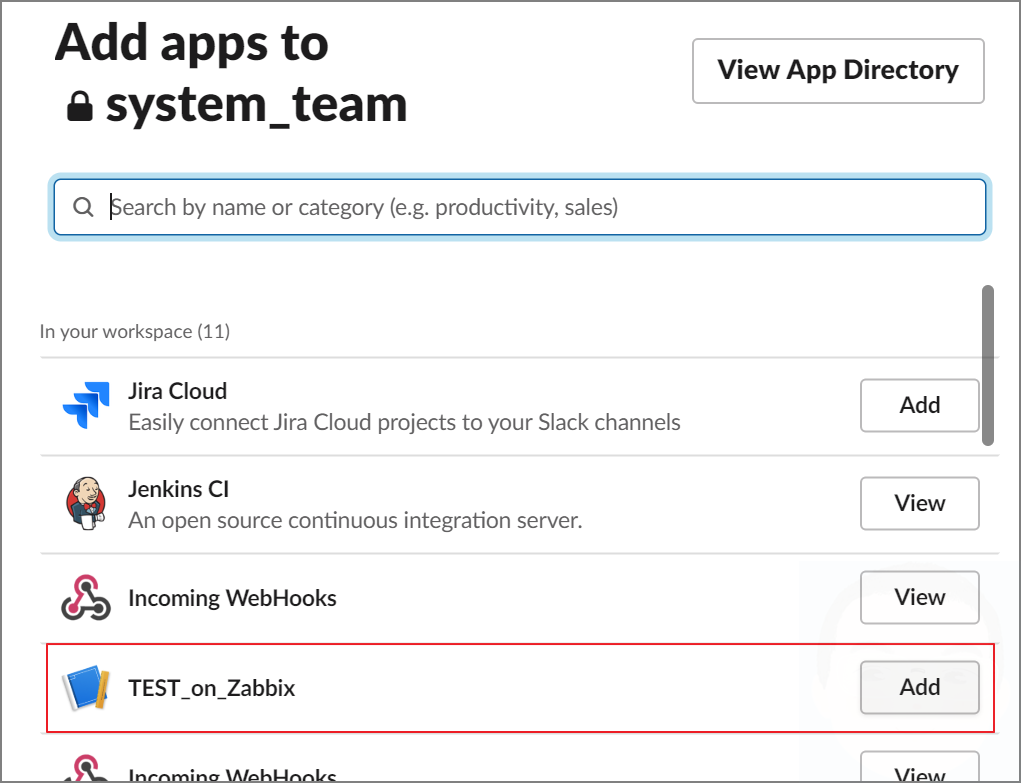Screen dimensions: 1021x783
Task: Add the Jira Cloud app
Action: pos(919,405)
